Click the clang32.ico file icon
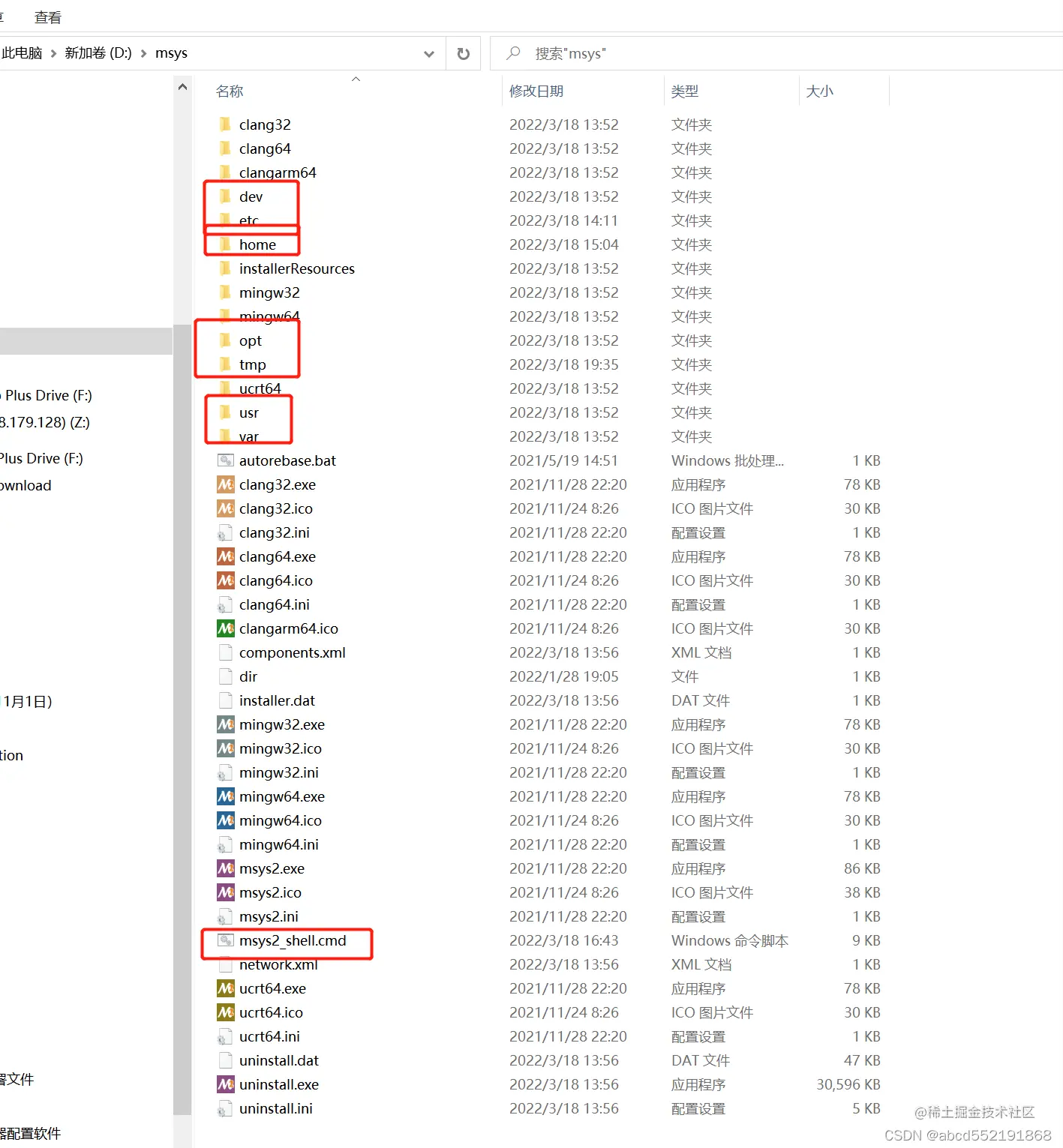 226,508
